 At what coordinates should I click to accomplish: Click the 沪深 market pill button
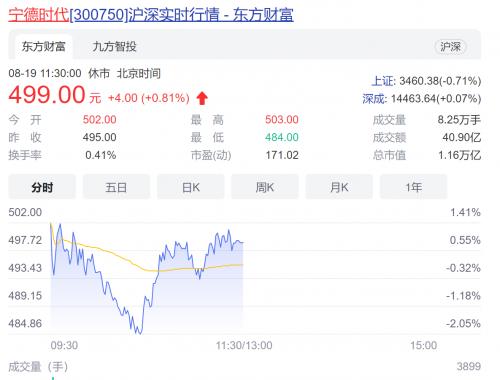(x=451, y=47)
